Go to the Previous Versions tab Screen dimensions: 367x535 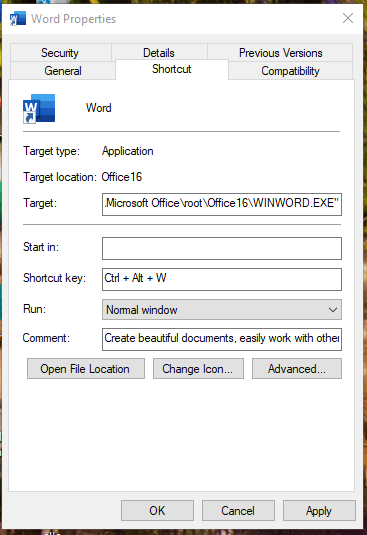point(280,53)
